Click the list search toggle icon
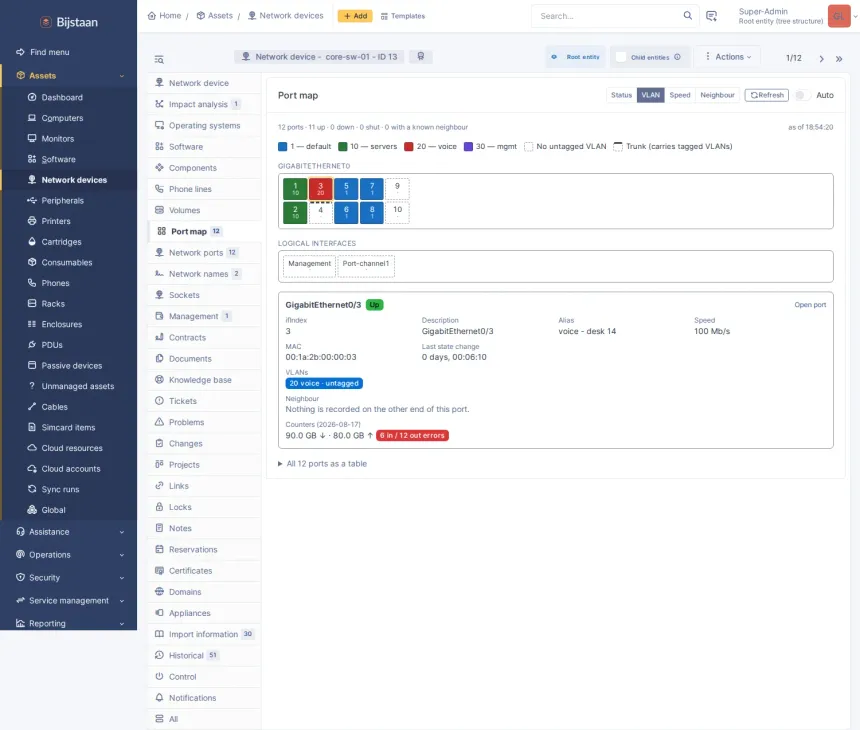The width and height of the screenshot is (860, 730). coord(159,59)
